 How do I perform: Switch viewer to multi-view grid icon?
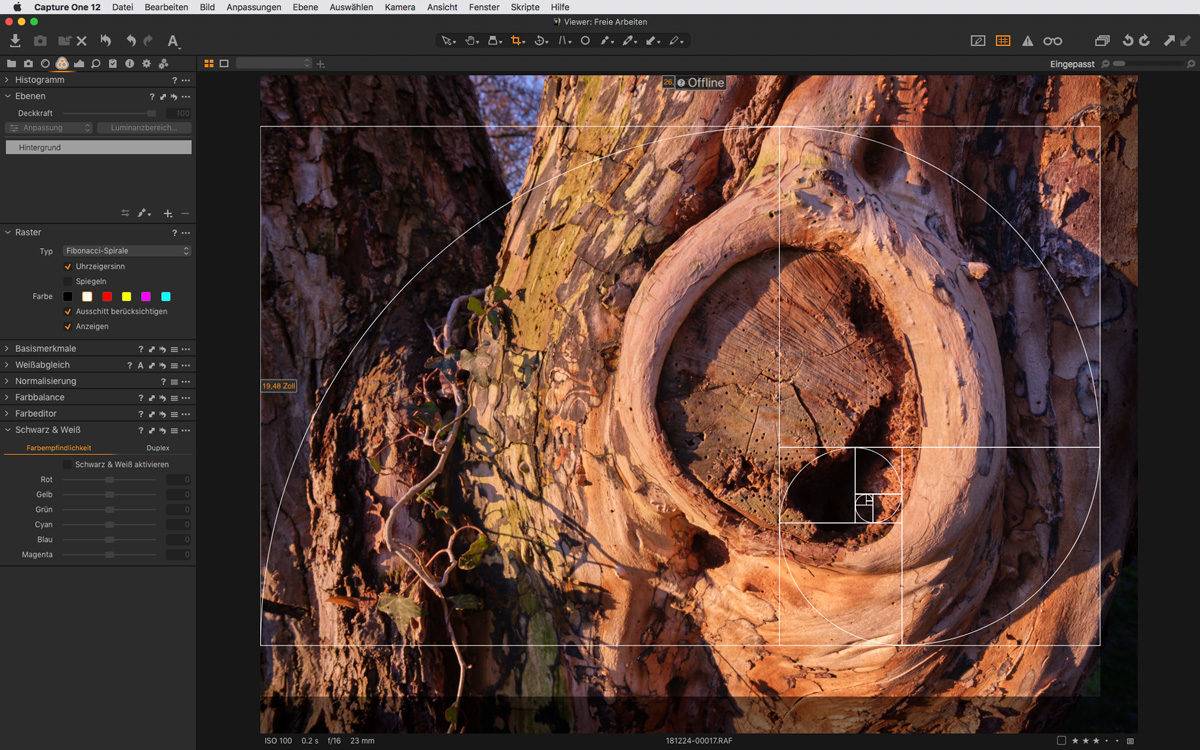209,63
